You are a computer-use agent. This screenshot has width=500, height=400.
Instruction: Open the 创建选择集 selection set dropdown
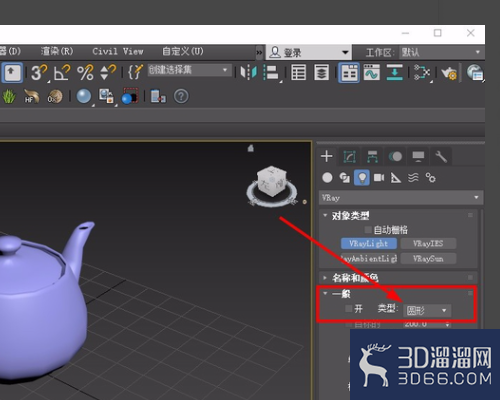(189, 70)
